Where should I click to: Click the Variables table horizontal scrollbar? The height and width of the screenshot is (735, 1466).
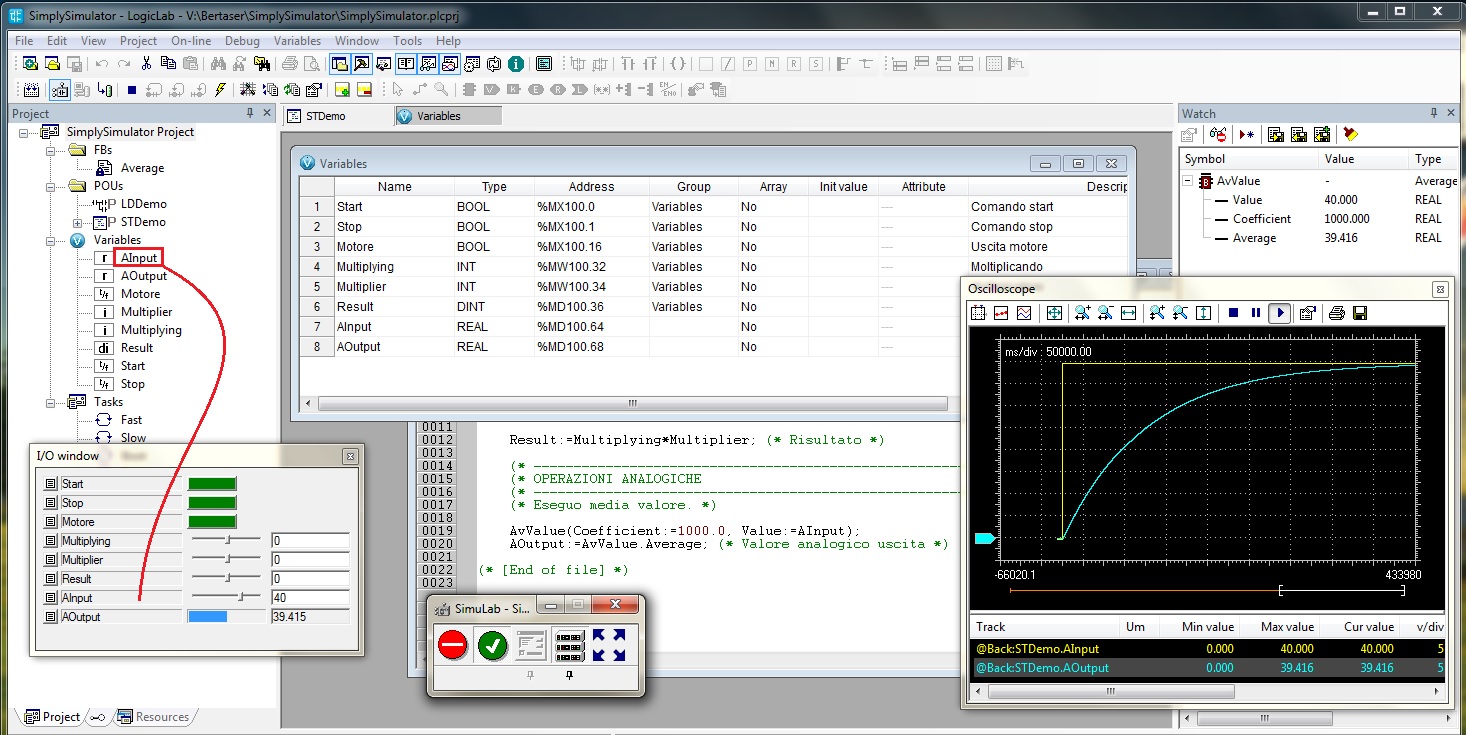coord(631,404)
